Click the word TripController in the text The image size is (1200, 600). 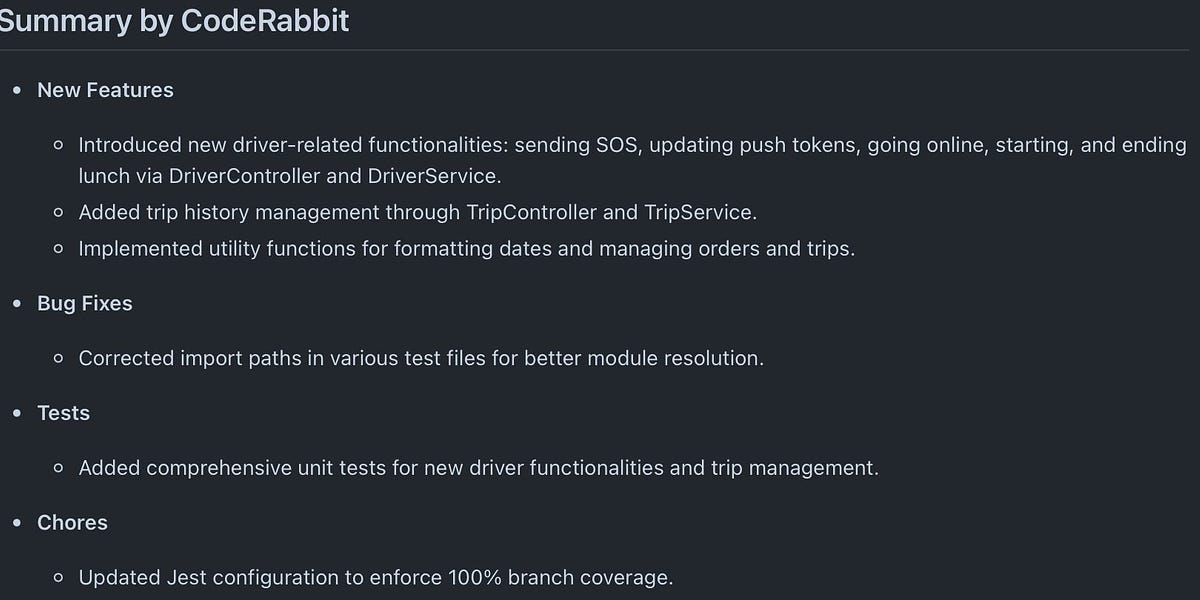click(x=532, y=212)
